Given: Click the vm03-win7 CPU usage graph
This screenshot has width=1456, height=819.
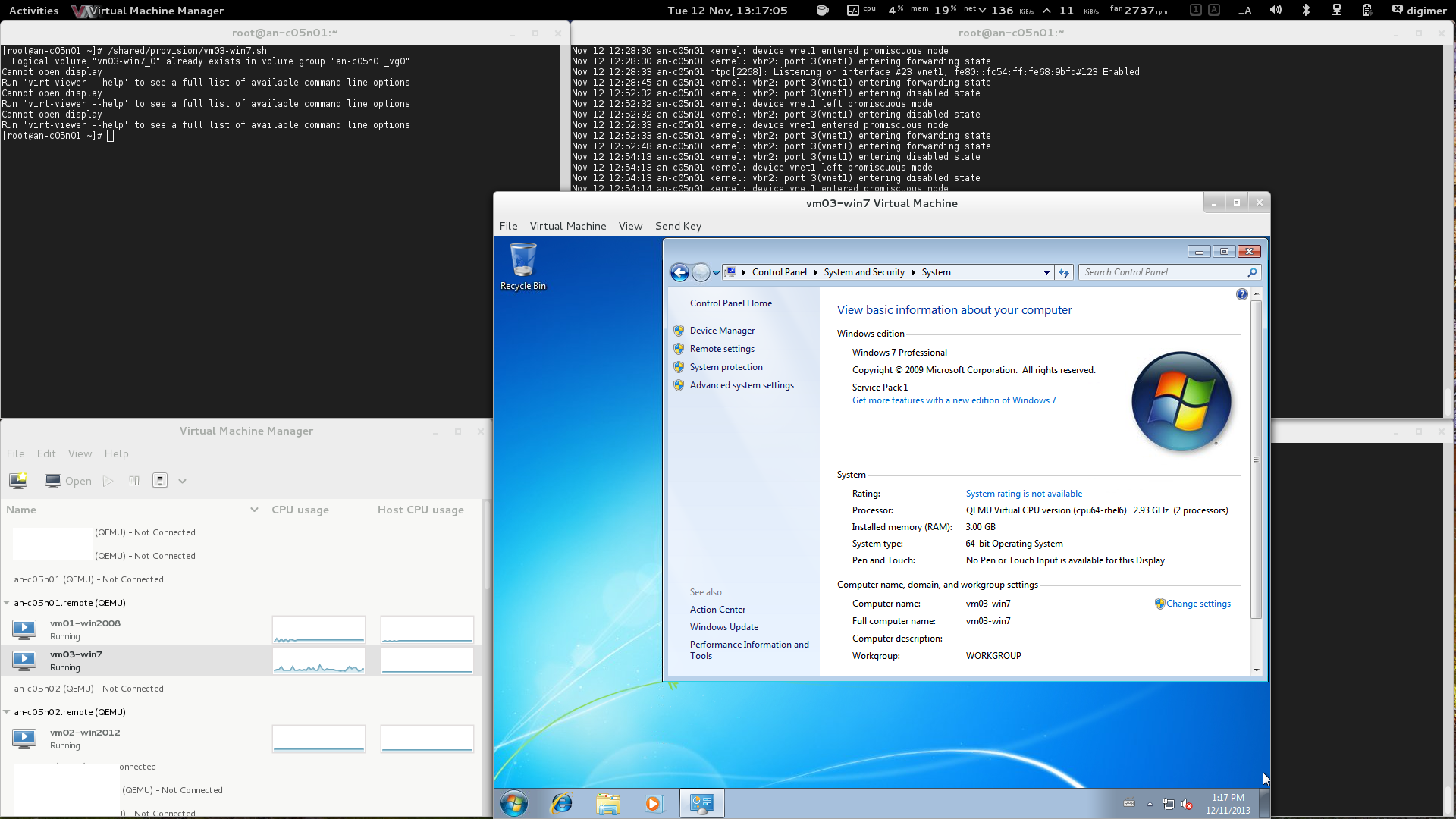Looking at the screenshot, I should tap(318, 661).
